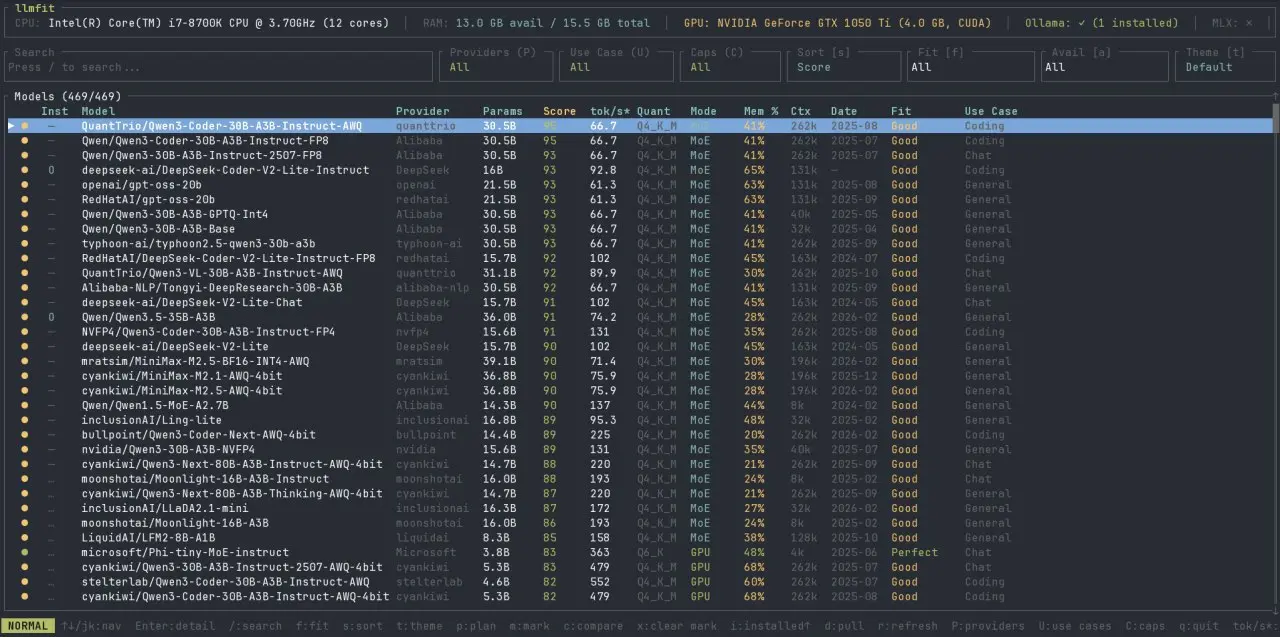The image size is (1280, 637).
Task: Open the Caps filter dropdown
Action: [x=731, y=66]
